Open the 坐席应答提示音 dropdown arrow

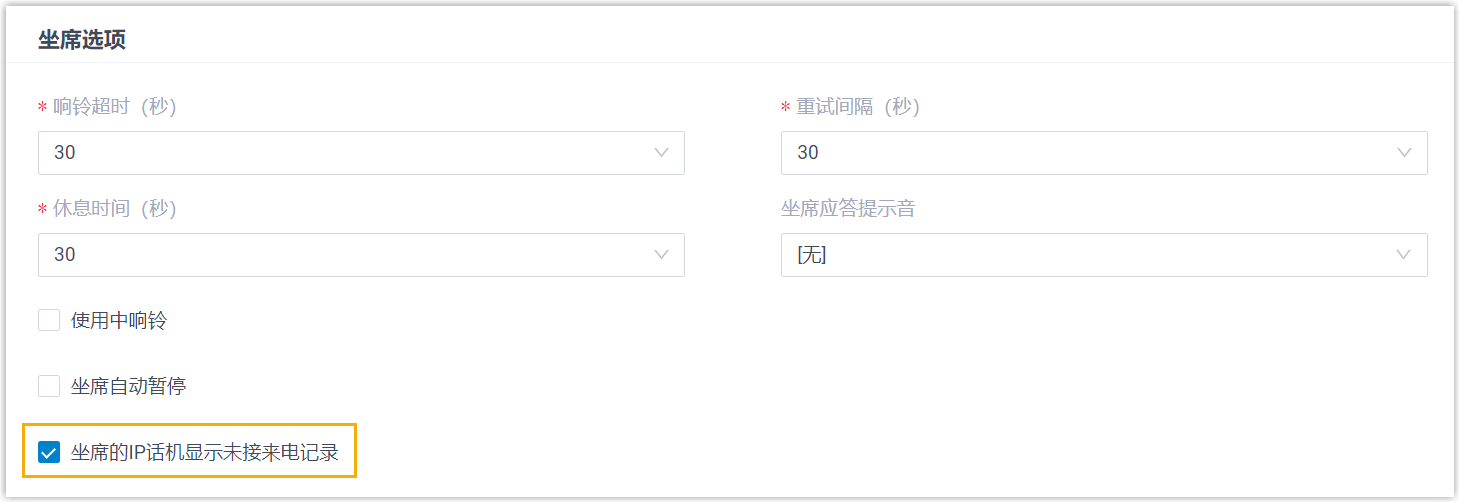(x=1404, y=255)
